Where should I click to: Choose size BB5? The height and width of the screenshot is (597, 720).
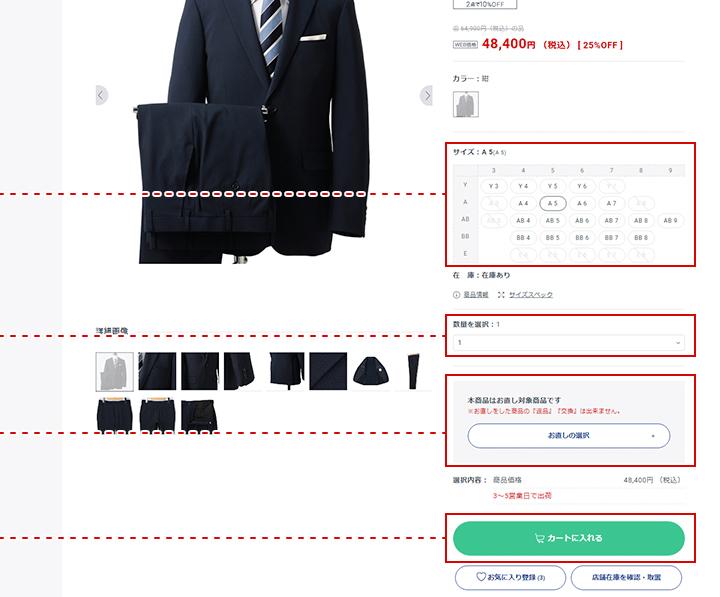pyautogui.click(x=553, y=237)
